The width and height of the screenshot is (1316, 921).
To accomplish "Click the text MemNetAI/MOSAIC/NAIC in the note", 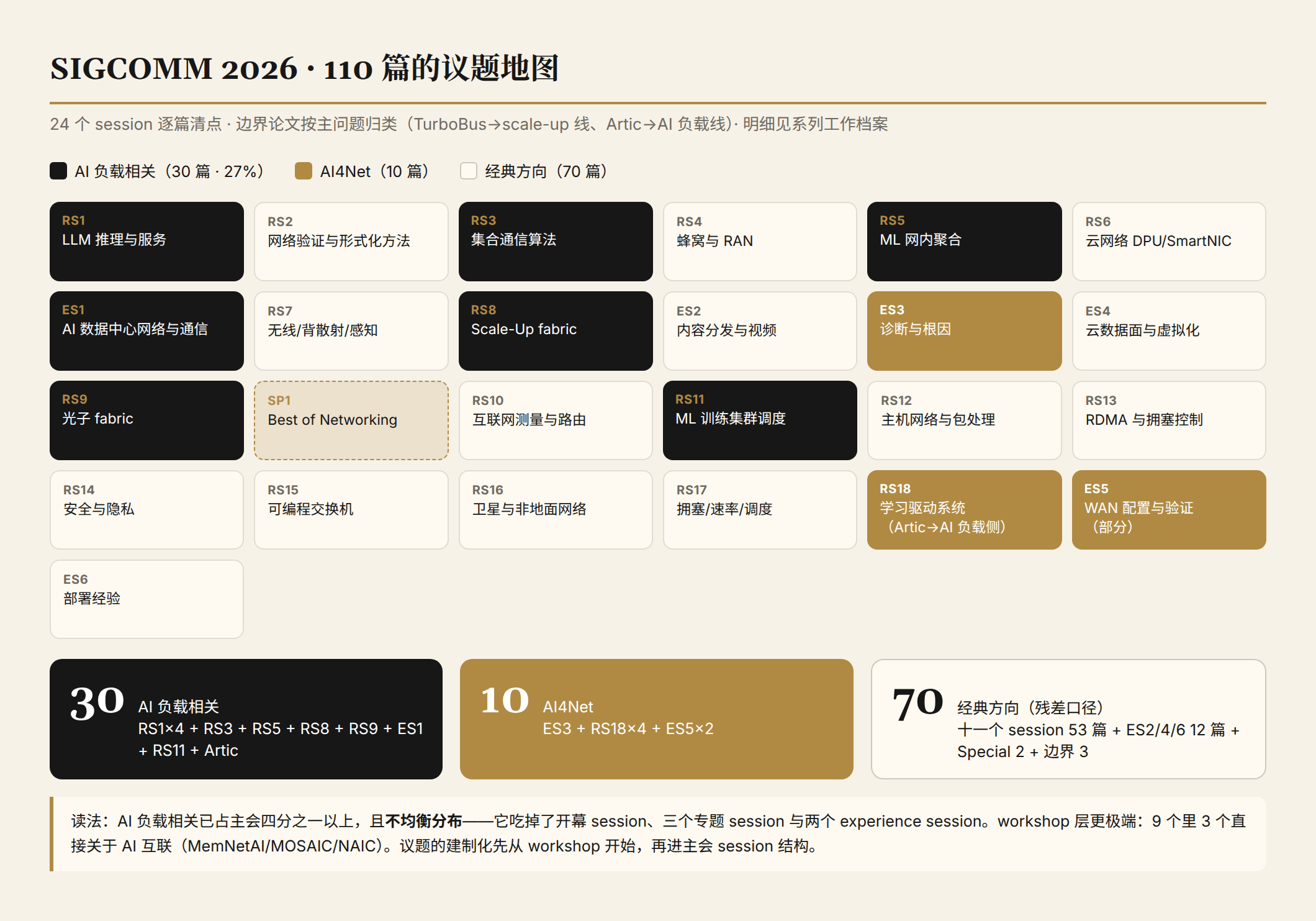I will pos(285,846).
